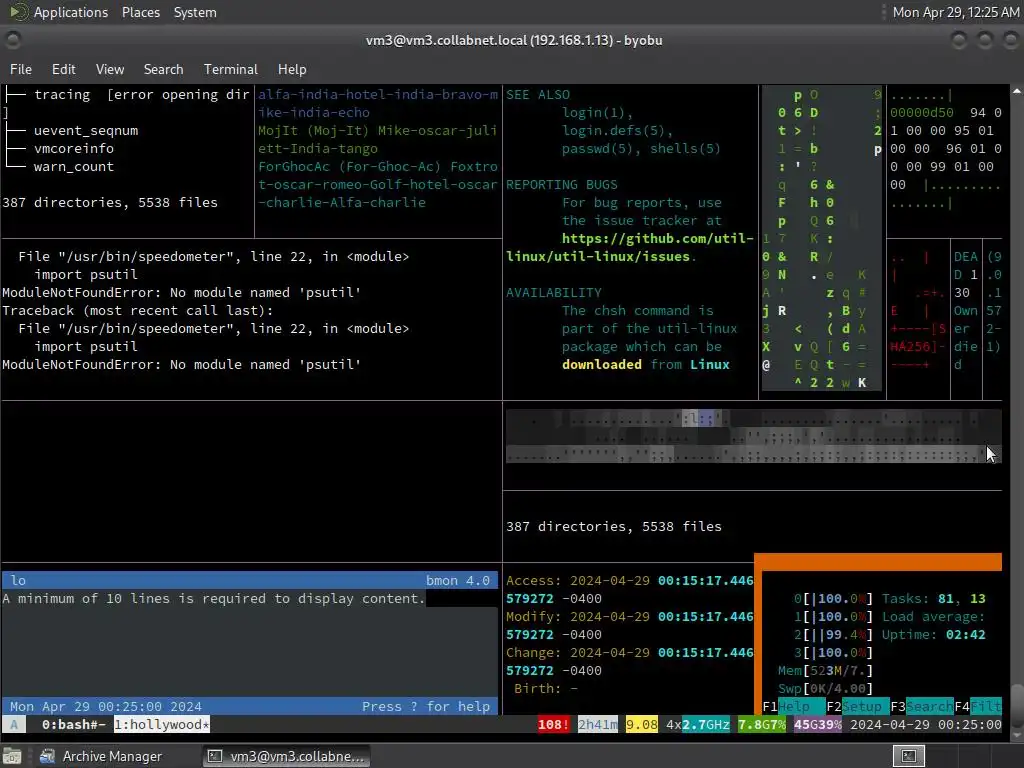The width and height of the screenshot is (1024, 768).
Task: Click the byobu 'A' logo indicator
Action: point(14,725)
